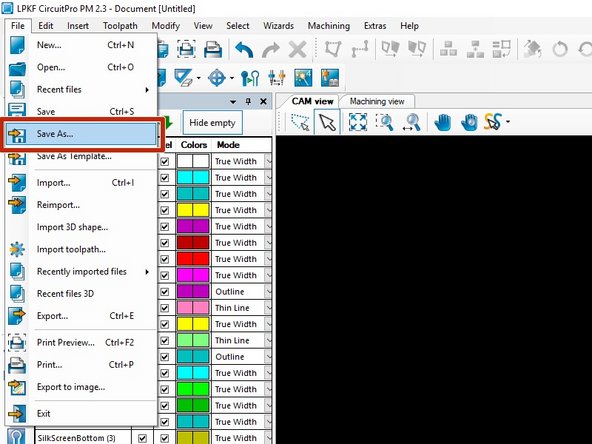Click the Colors column header
592x444 pixels.
pyautogui.click(x=194, y=145)
